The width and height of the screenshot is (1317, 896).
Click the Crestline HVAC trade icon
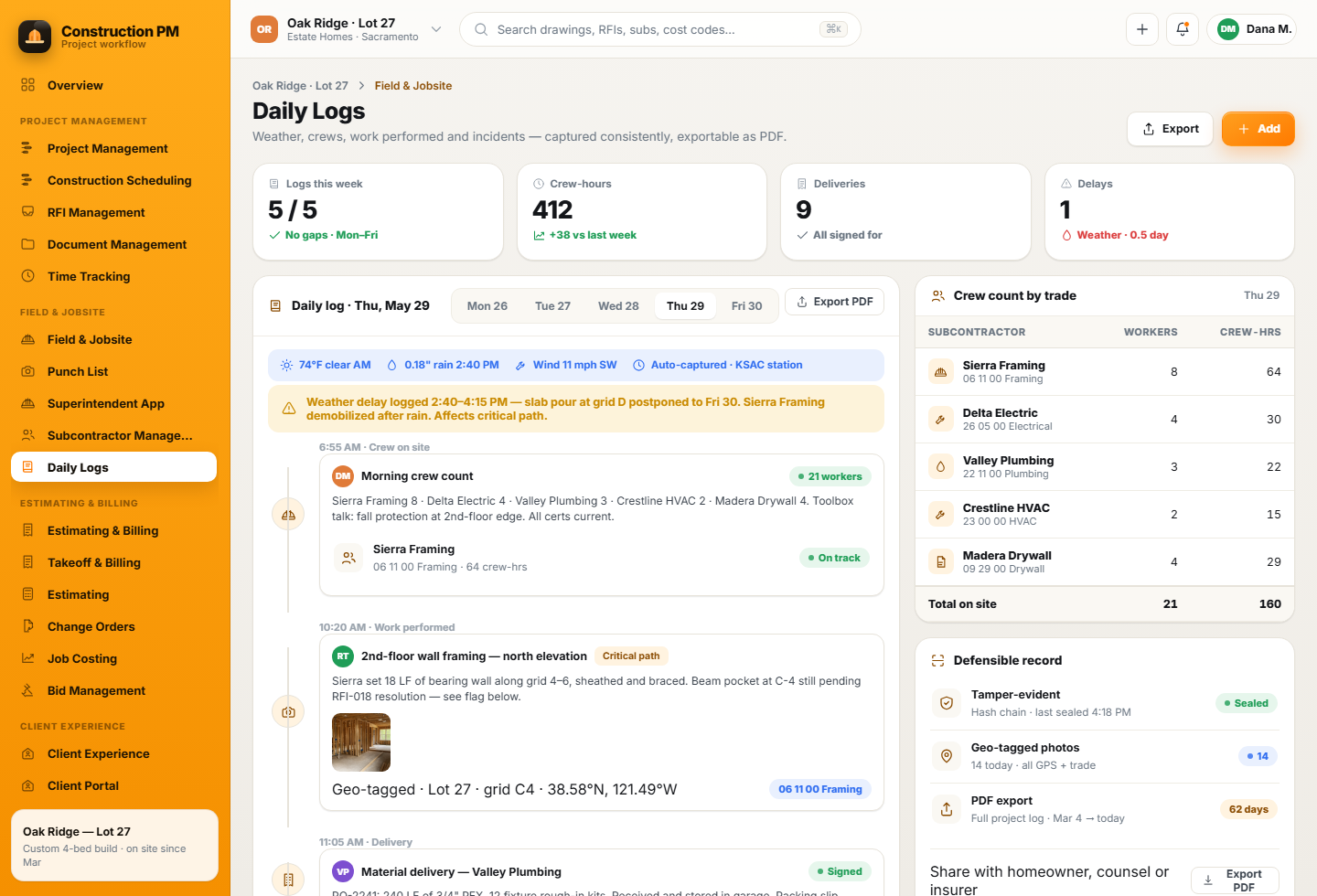tap(940, 515)
